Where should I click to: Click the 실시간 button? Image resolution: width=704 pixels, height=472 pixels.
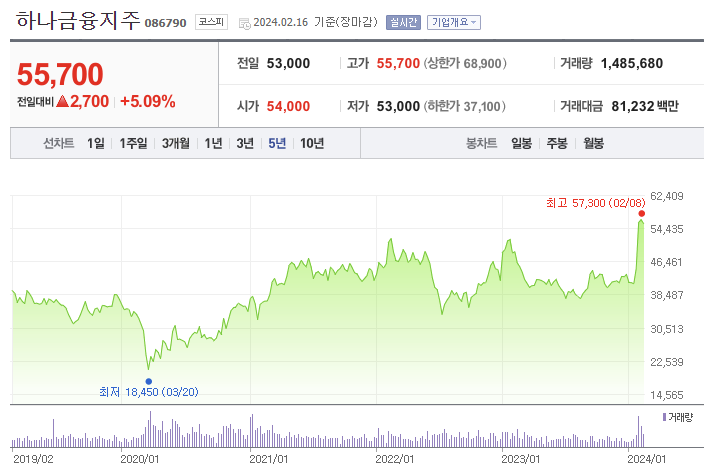pos(403,22)
